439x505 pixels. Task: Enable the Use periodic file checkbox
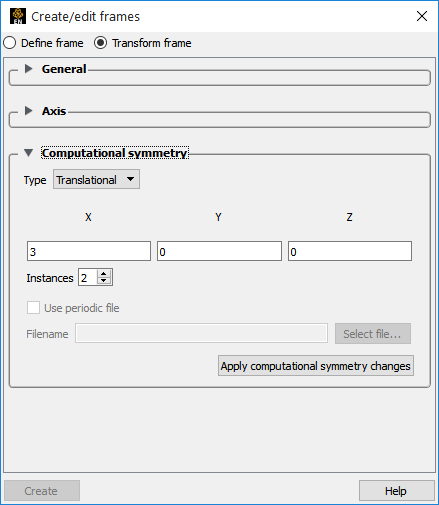pos(33,308)
